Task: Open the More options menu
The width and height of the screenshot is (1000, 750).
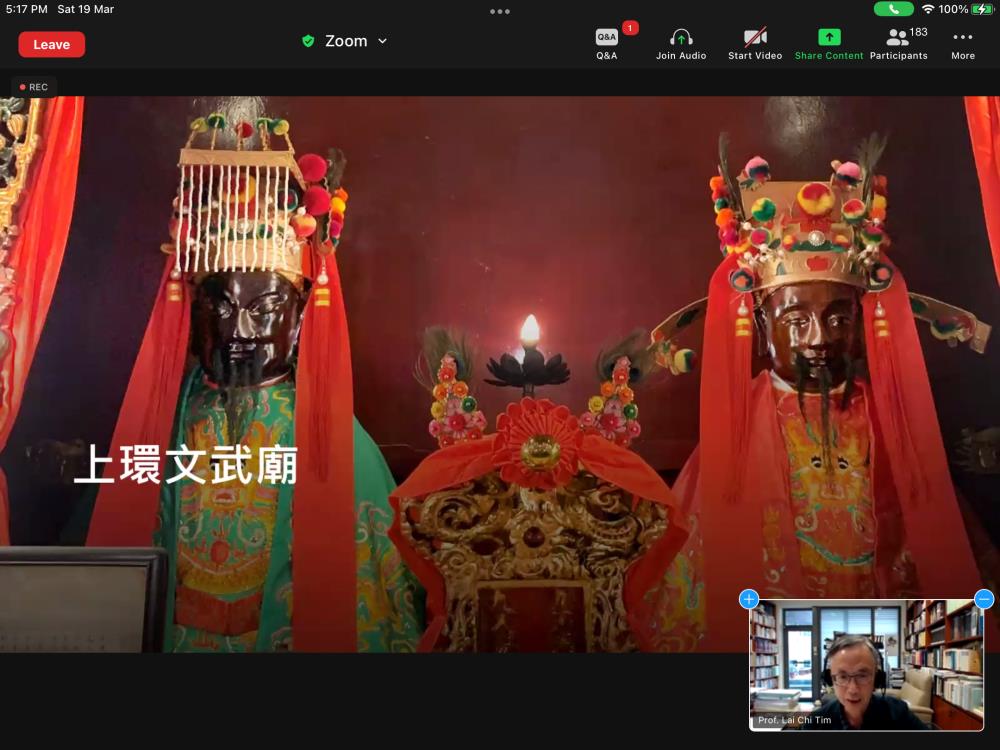Action: click(x=962, y=44)
